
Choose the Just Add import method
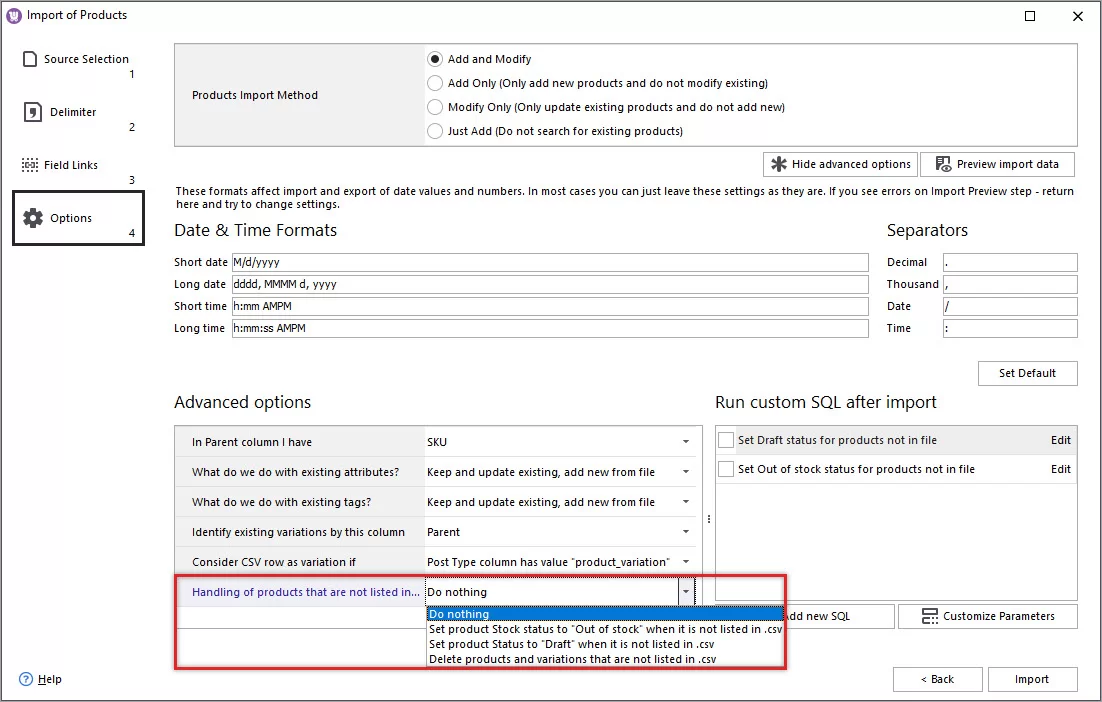tap(435, 131)
